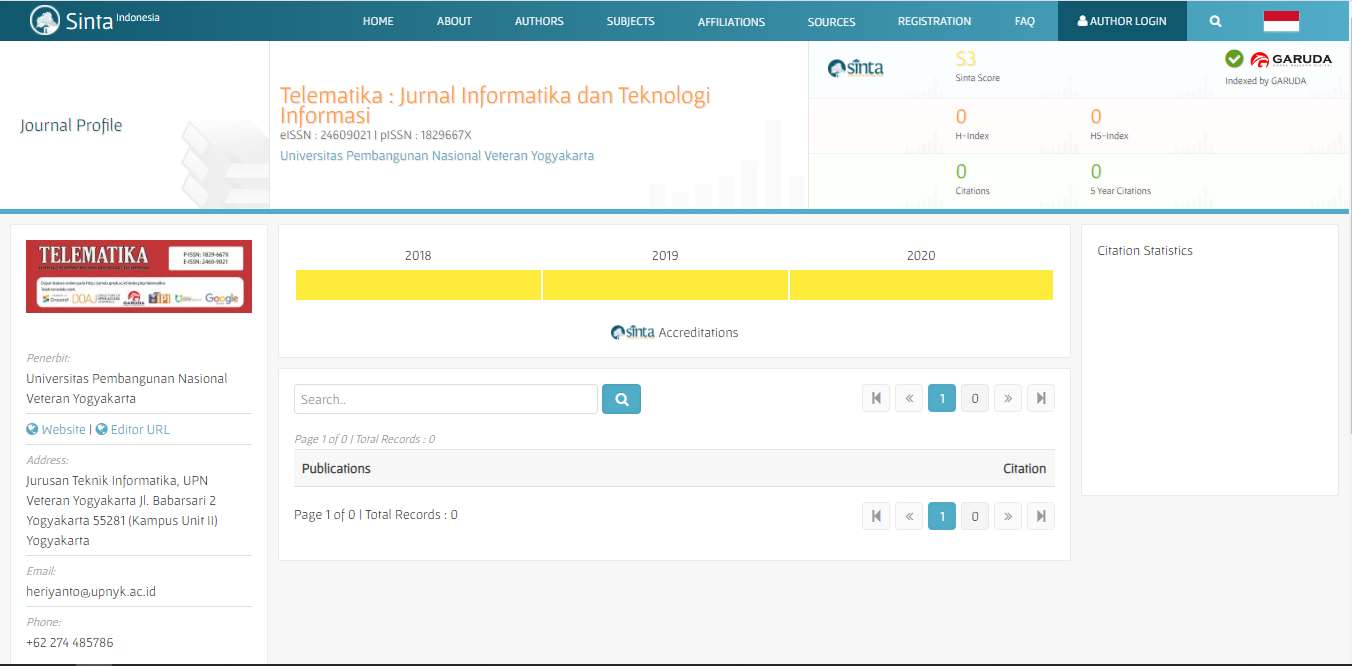This screenshot has width=1352, height=666.
Task: Click the Telematika journal cover thumbnail
Action: (x=139, y=276)
